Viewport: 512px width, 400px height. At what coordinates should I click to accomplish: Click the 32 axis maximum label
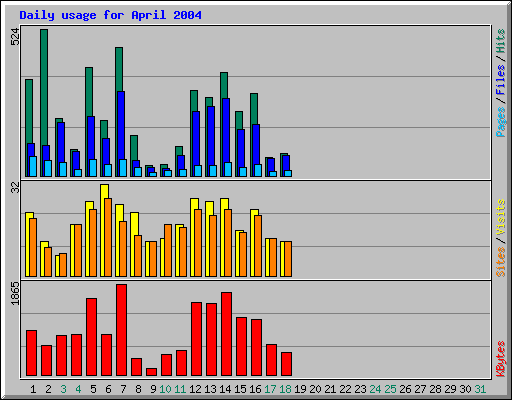tap(15, 188)
